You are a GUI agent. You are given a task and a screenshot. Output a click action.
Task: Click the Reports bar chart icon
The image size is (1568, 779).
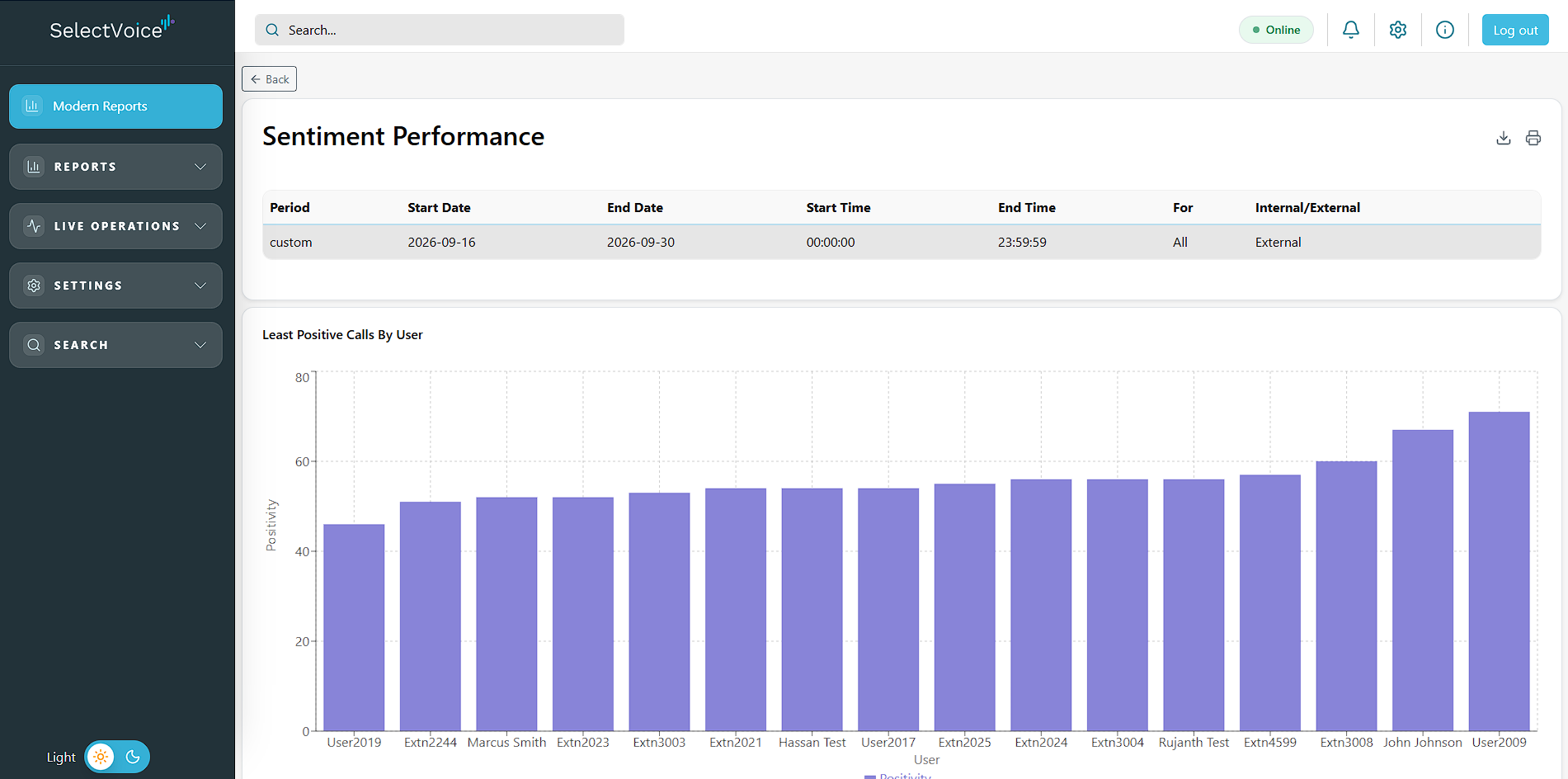34,167
